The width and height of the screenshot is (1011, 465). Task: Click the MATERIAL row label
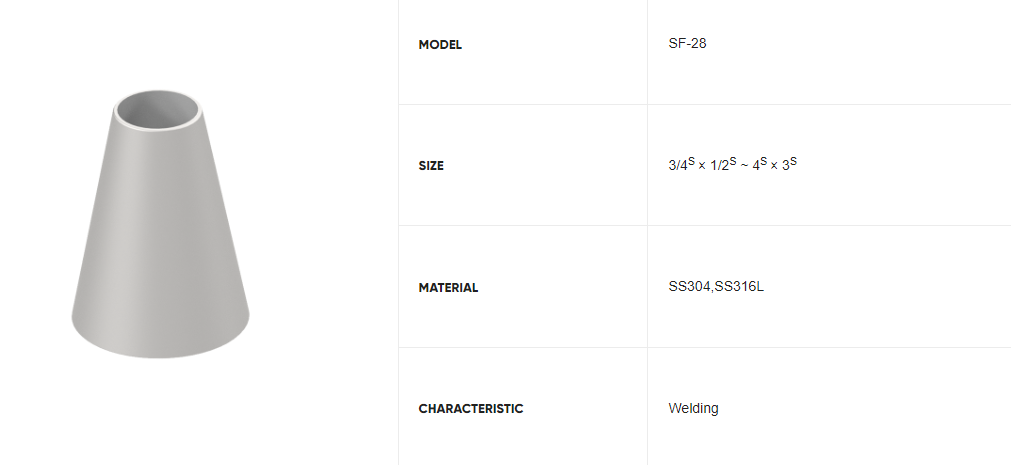448,288
